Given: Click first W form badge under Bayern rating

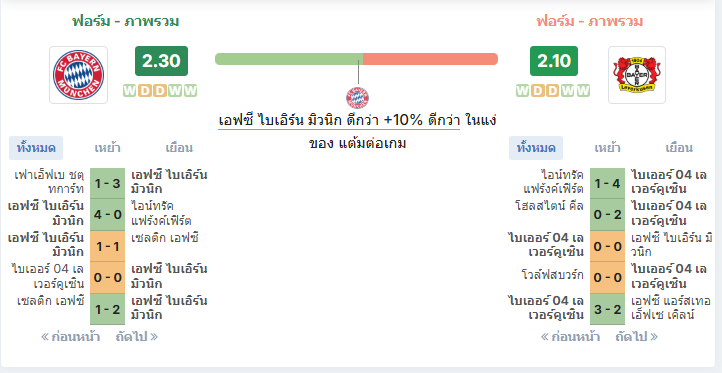Looking at the screenshot, I should [x=130, y=91].
